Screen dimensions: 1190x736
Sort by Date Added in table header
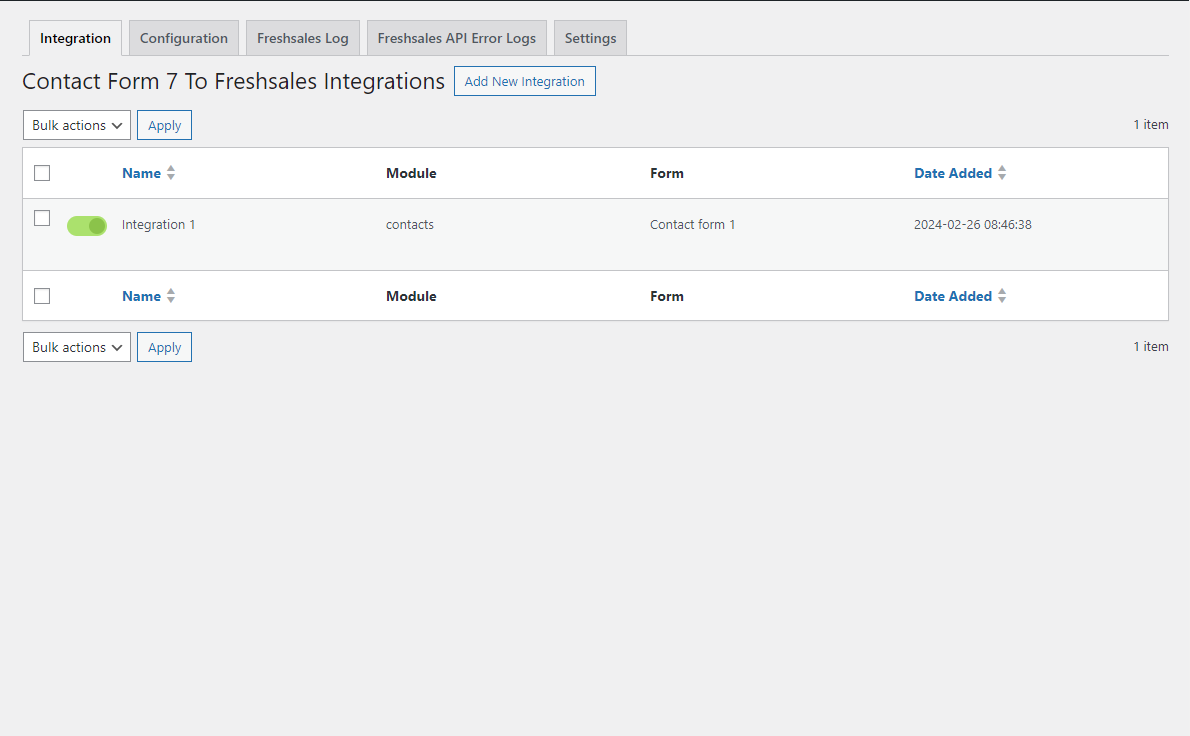[x=952, y=173]
